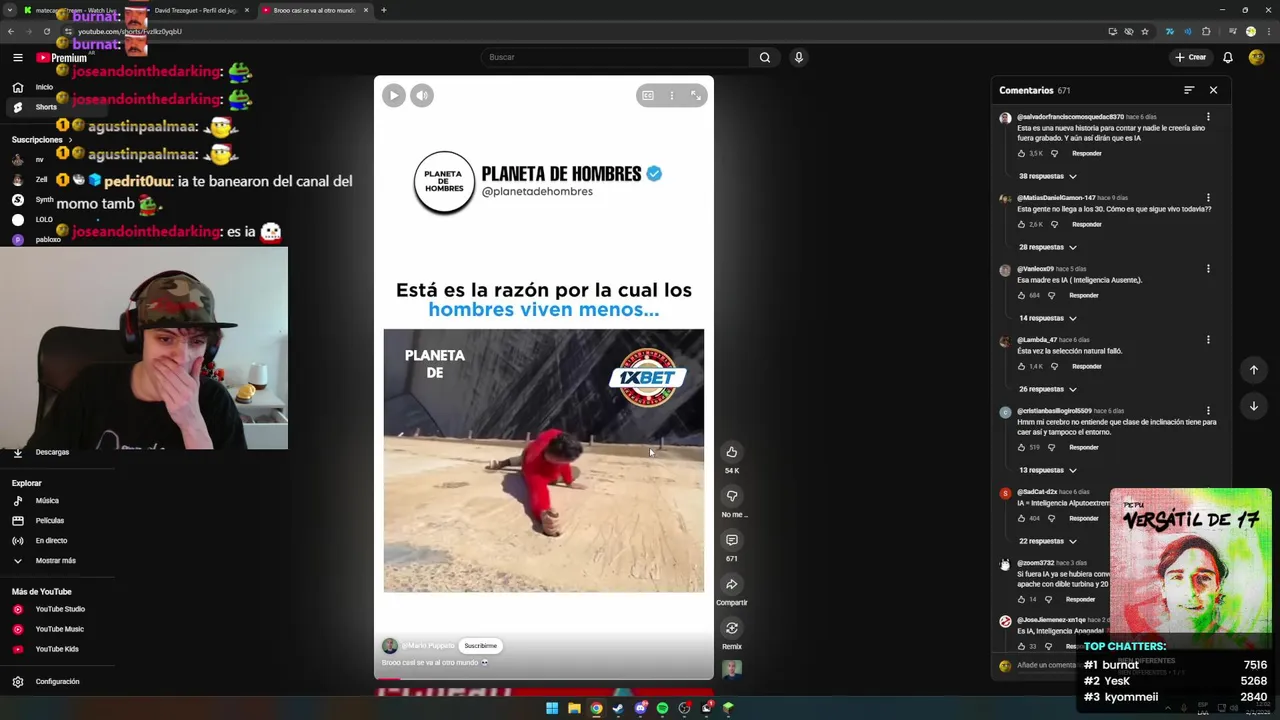Like the comment by @salvadorfranciscomosquedac8370
This screenshot has height=720, width=1280.
click(x=1022, y=153)
